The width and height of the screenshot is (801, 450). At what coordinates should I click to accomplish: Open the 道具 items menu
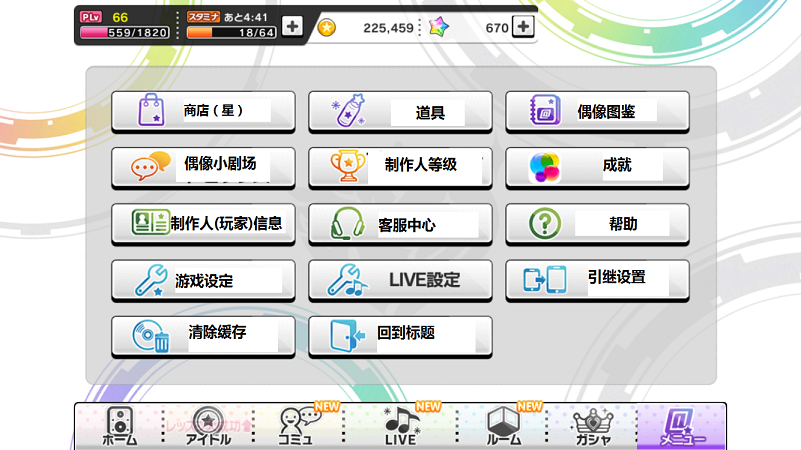tap(400, 112)
